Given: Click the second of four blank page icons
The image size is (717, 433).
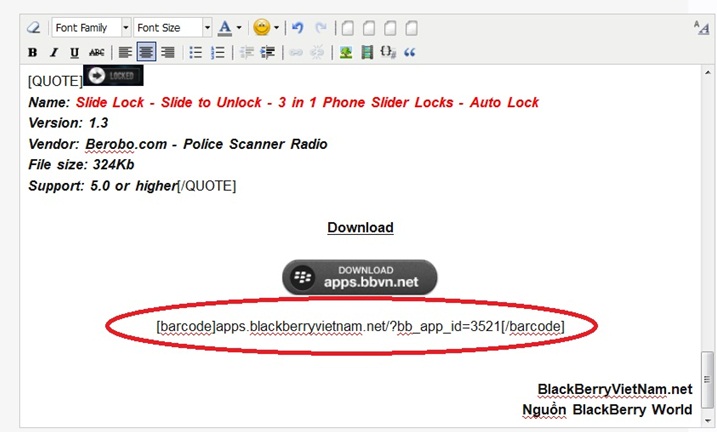Looking at the screenshot, I should click(x=369, y=28).
